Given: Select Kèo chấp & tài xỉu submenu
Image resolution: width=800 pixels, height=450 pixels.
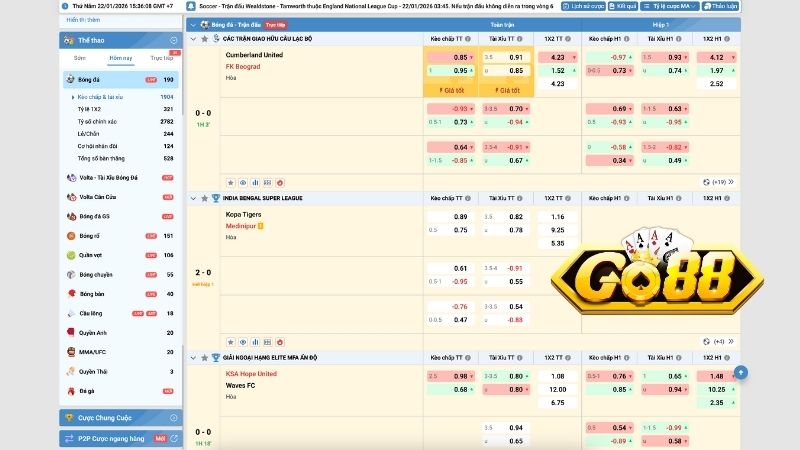Looking at the screenshot, I should coord(100,97).
